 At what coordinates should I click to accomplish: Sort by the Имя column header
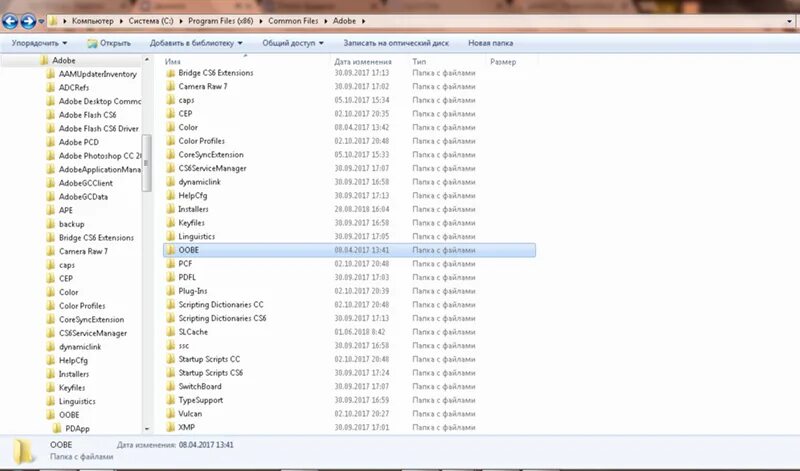click(x=172, y=61)
